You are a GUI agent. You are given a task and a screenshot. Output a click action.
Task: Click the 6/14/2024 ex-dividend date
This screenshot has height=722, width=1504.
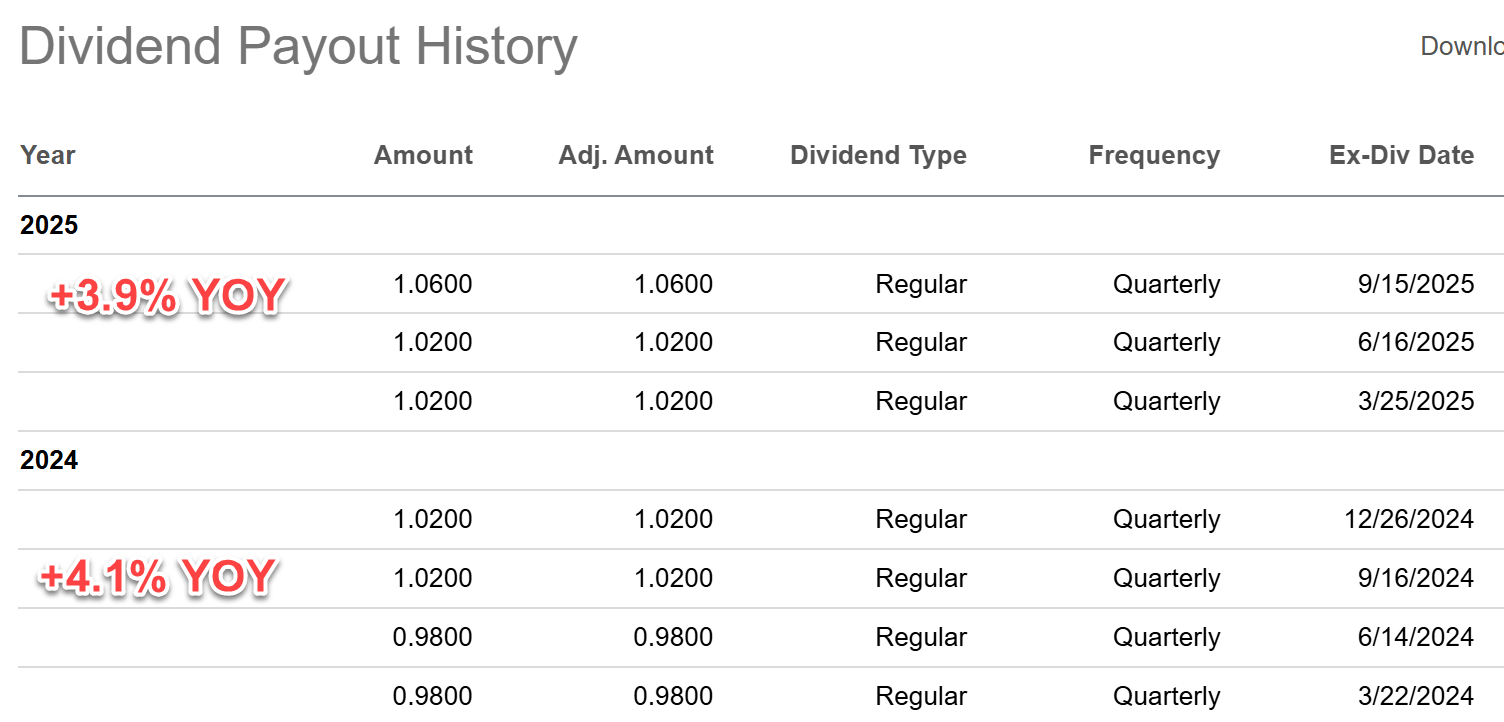pos(1415,637)
